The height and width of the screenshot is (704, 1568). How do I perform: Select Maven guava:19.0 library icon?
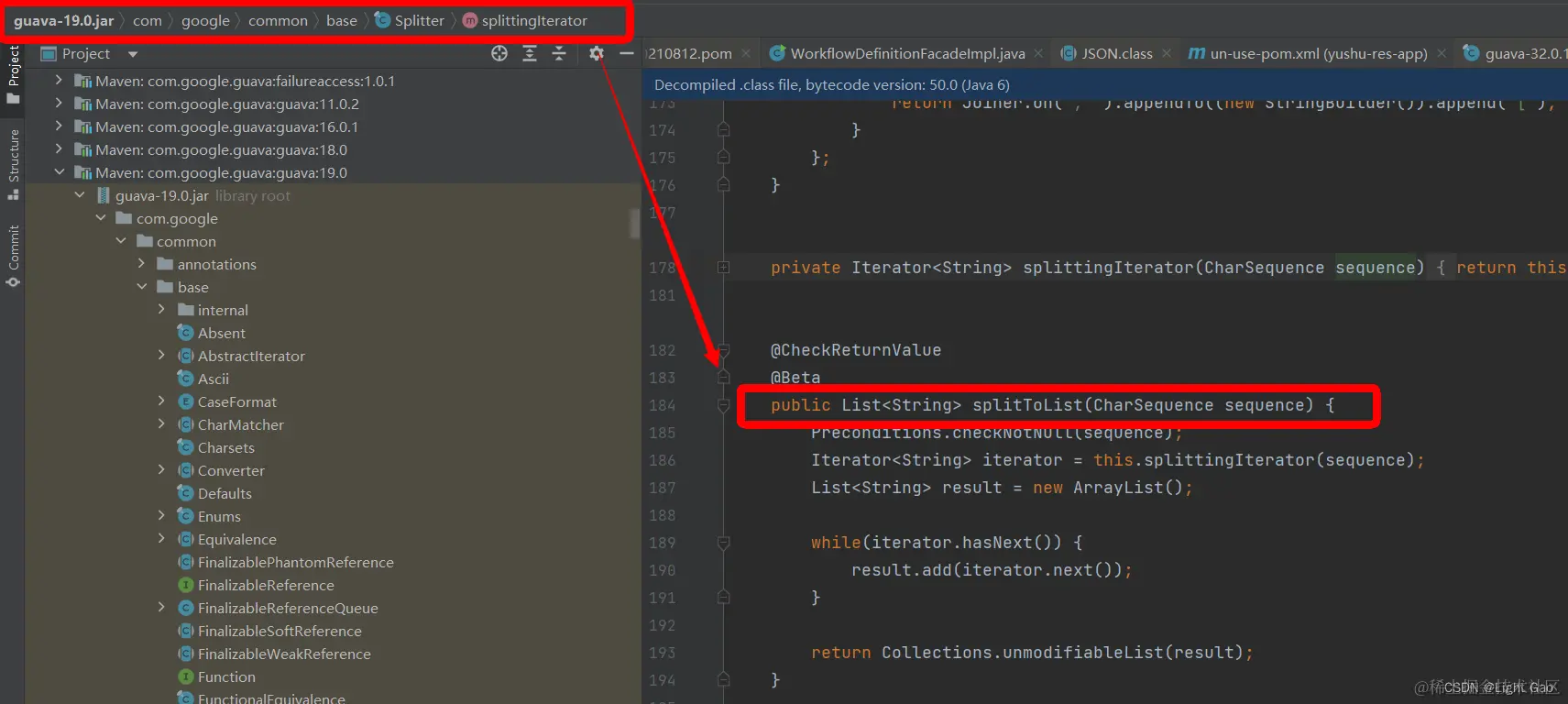coord(82,172)
